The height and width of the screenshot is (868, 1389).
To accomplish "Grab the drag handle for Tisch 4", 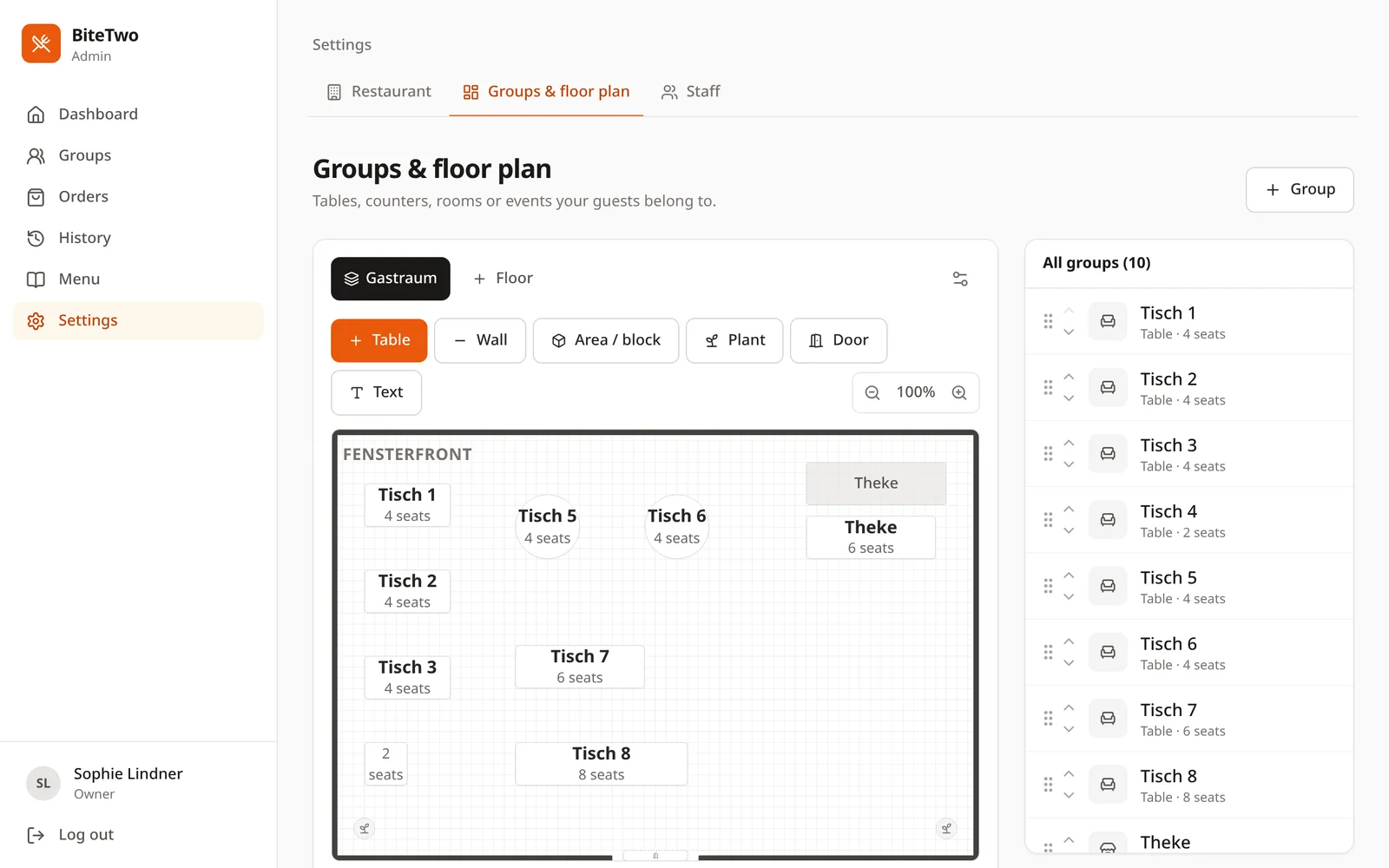I will 1048,520.
